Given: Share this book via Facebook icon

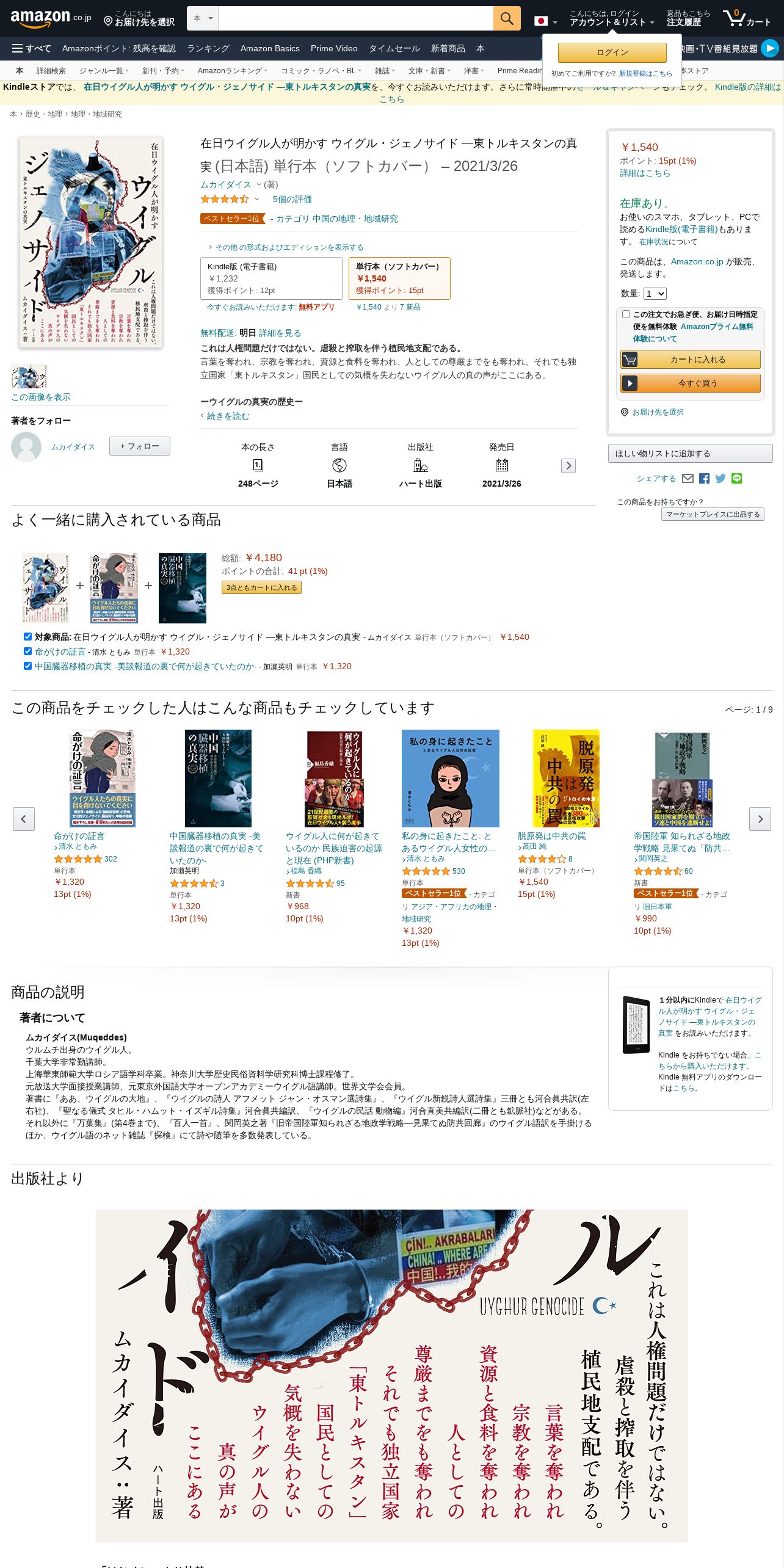Looking at the screenshot, I should click(x=704, y=479).
